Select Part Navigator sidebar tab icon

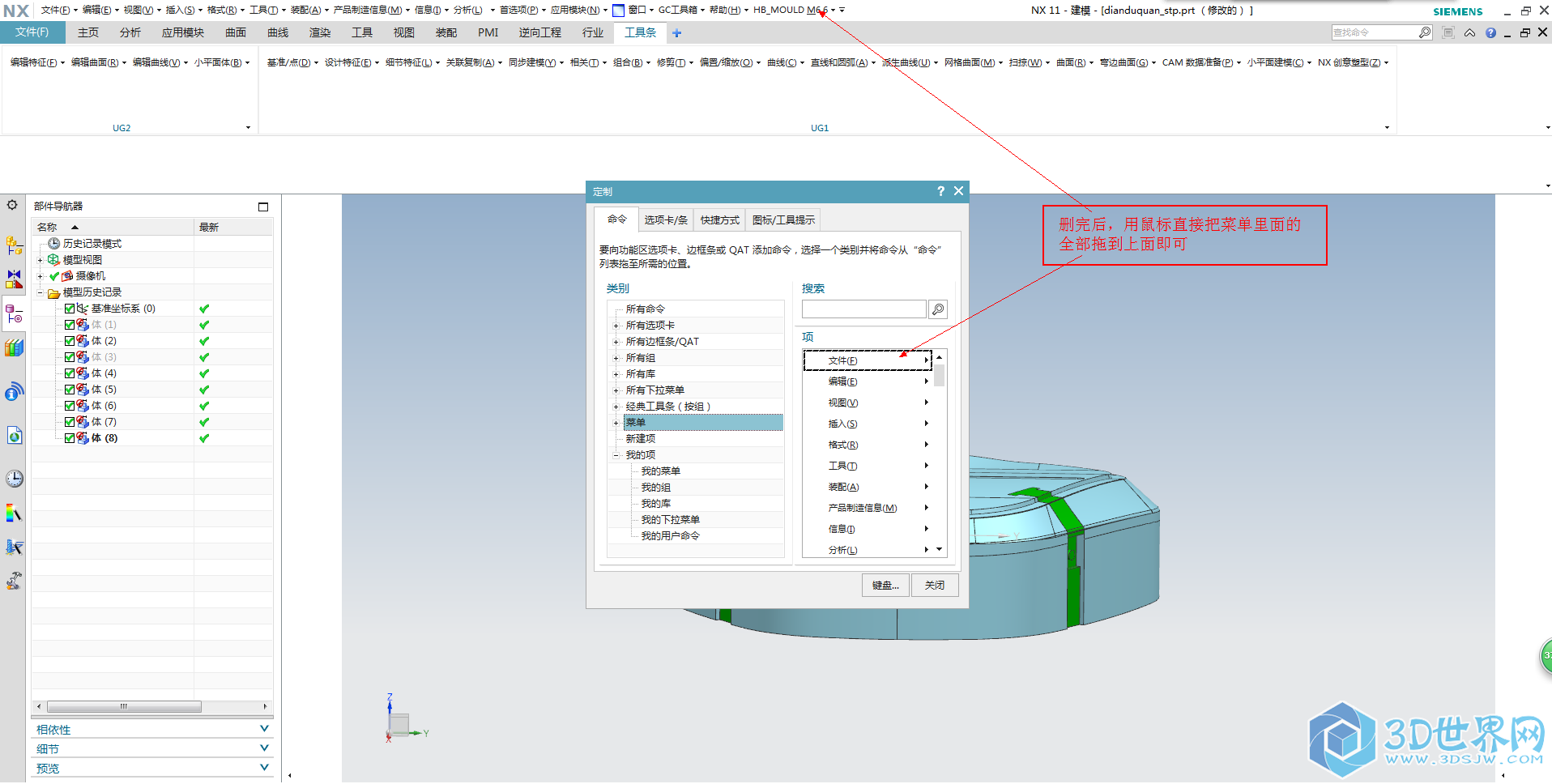pyautogui.click(x=14, y=313)
